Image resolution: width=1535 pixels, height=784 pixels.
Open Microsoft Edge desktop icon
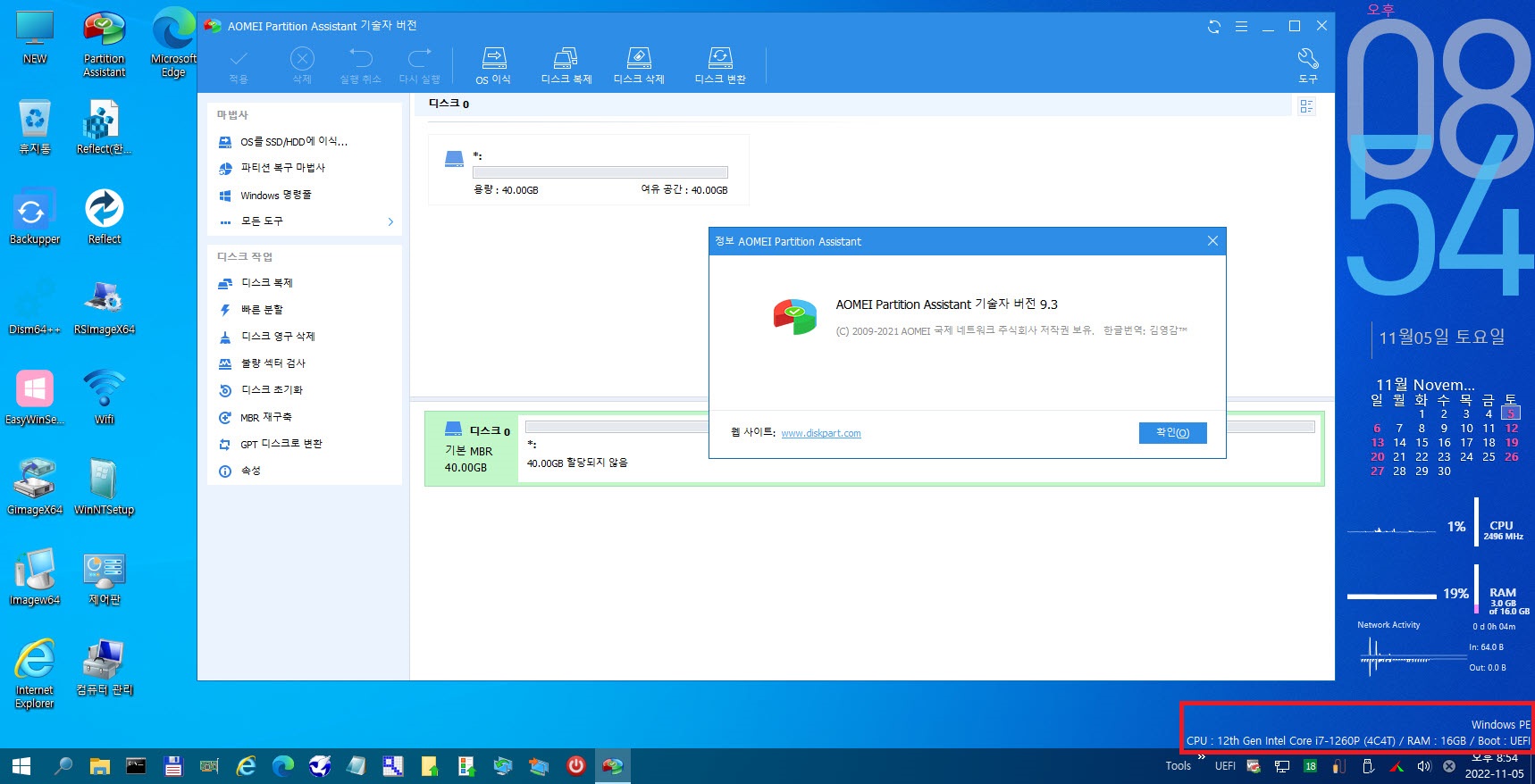tap(173, 43)
